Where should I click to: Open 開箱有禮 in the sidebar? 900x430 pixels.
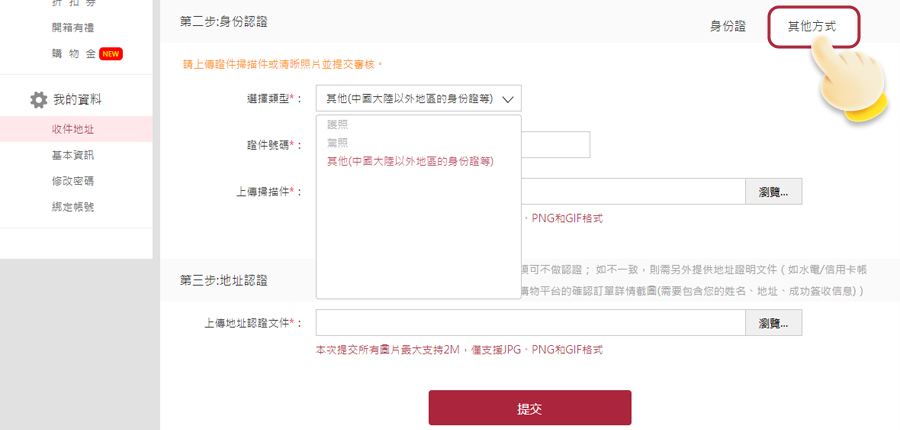tap(73, 28)
